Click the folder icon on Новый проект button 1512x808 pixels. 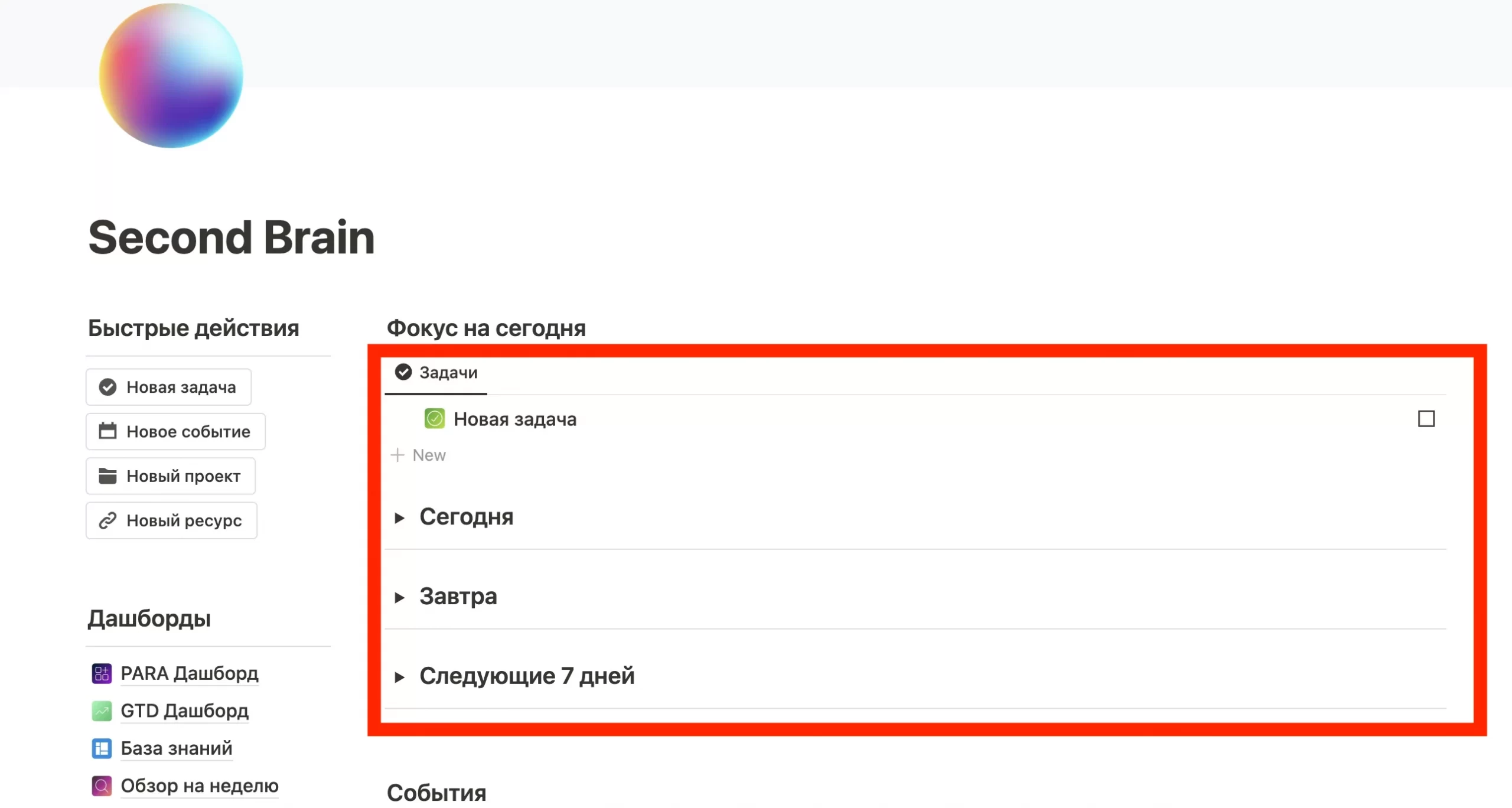(107, 475)
